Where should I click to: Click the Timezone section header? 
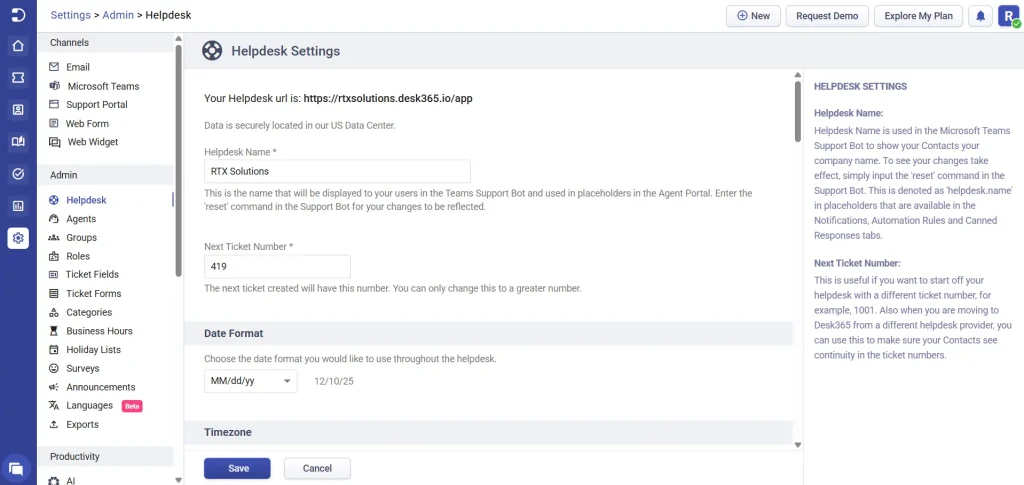[x=488, y=432]
